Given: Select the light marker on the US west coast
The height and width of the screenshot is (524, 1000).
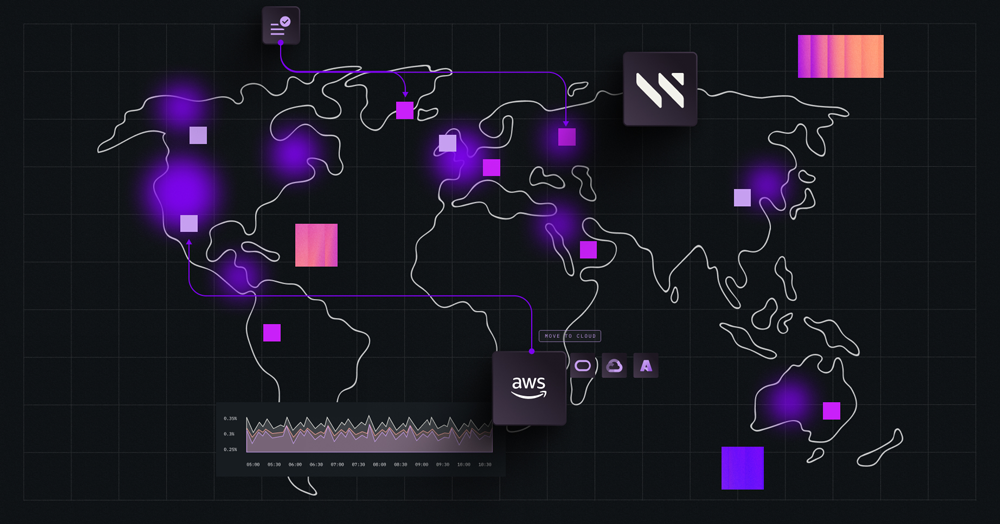Looking at the screenshot, I should point(189,224).
